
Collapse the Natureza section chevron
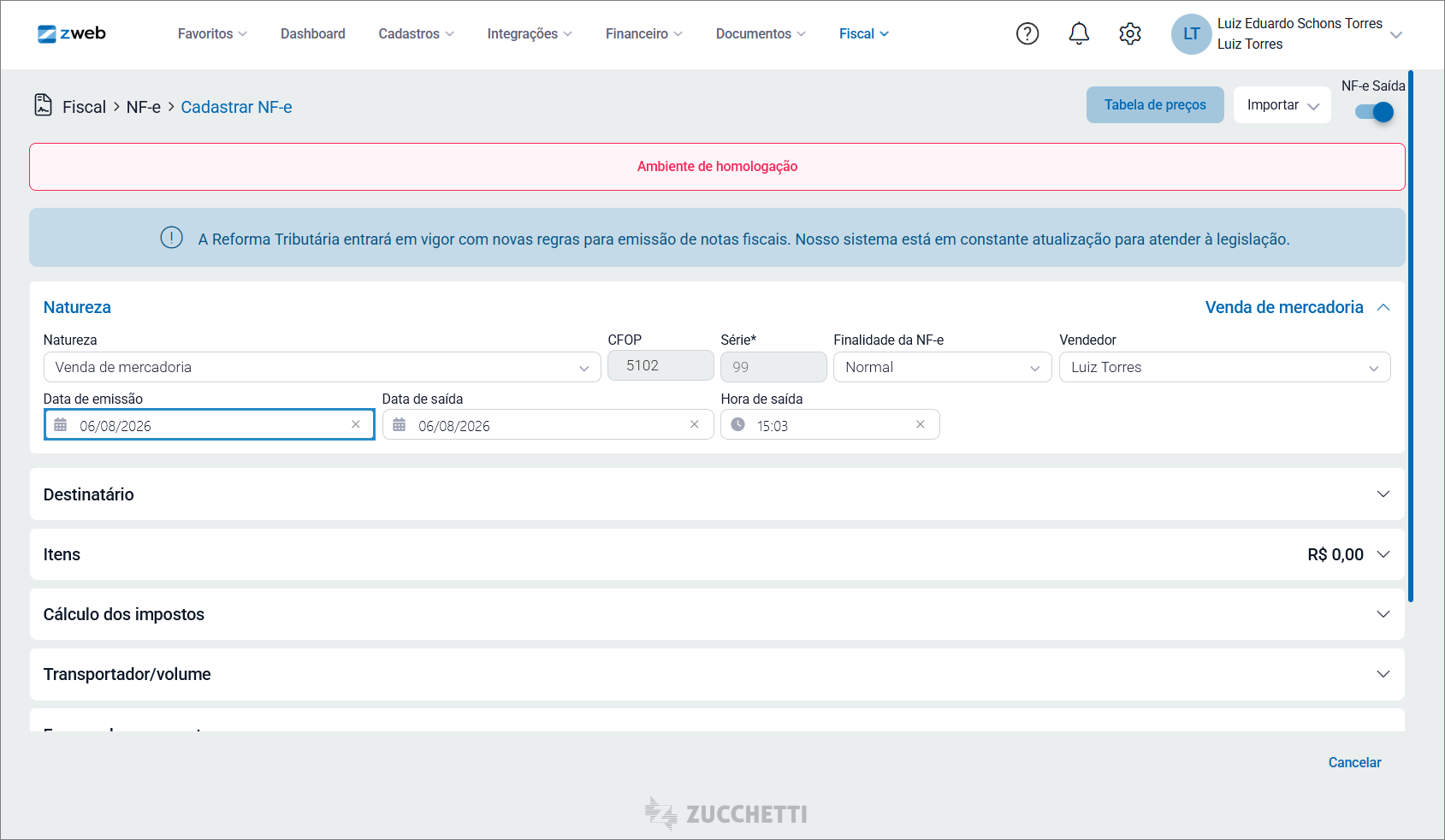pos(1383,307)
